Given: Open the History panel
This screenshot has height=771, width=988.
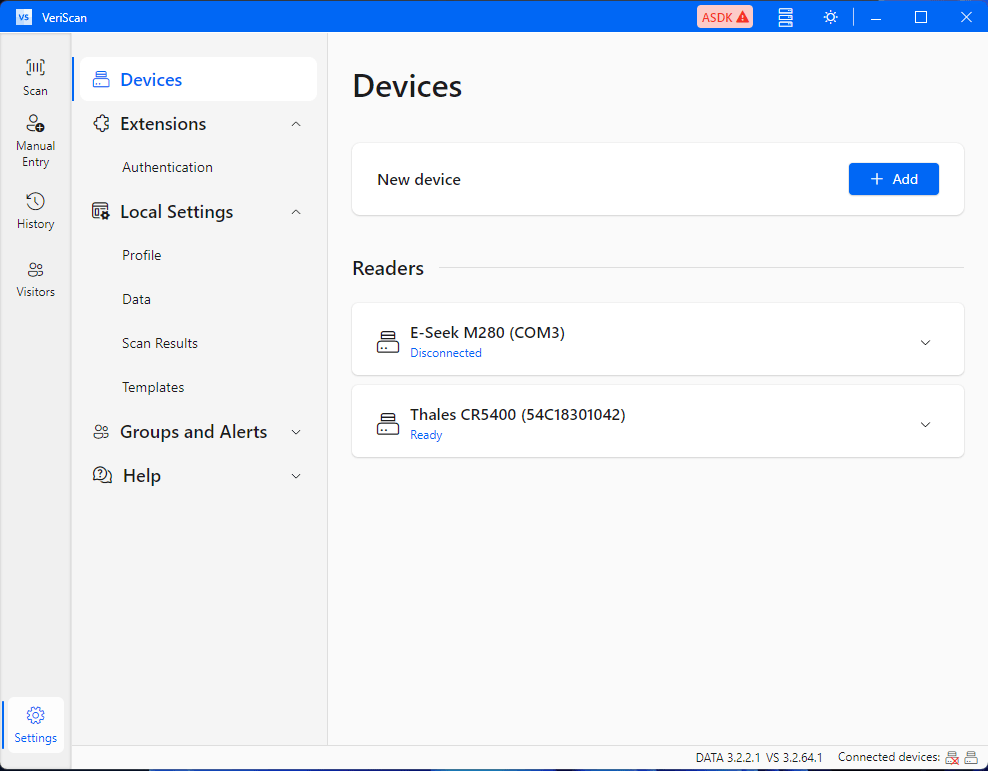Looking at the screenshot, I should [x=35, y=210].
